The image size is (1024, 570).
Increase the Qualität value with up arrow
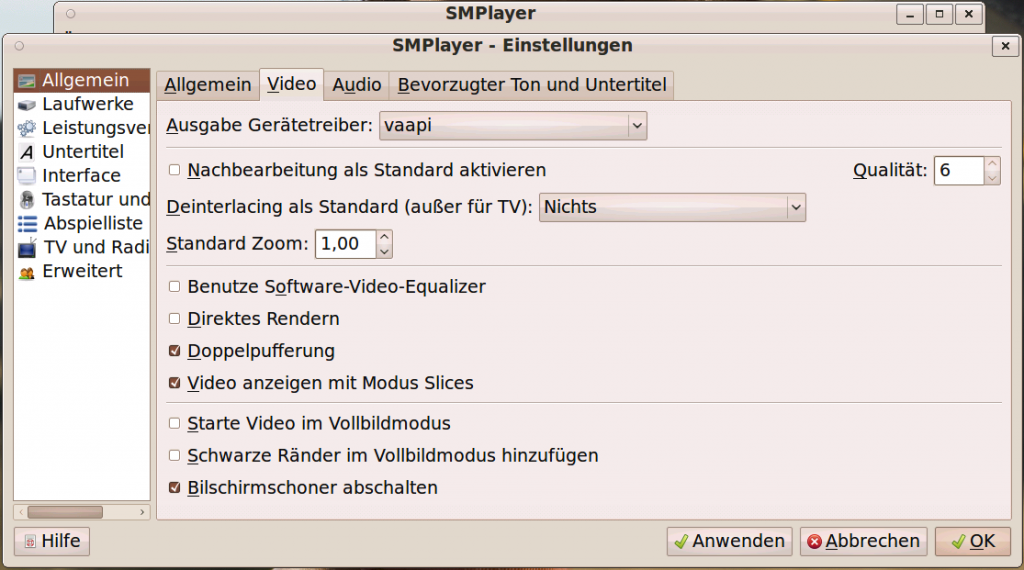pyautogui.click(x=992, y=163)
